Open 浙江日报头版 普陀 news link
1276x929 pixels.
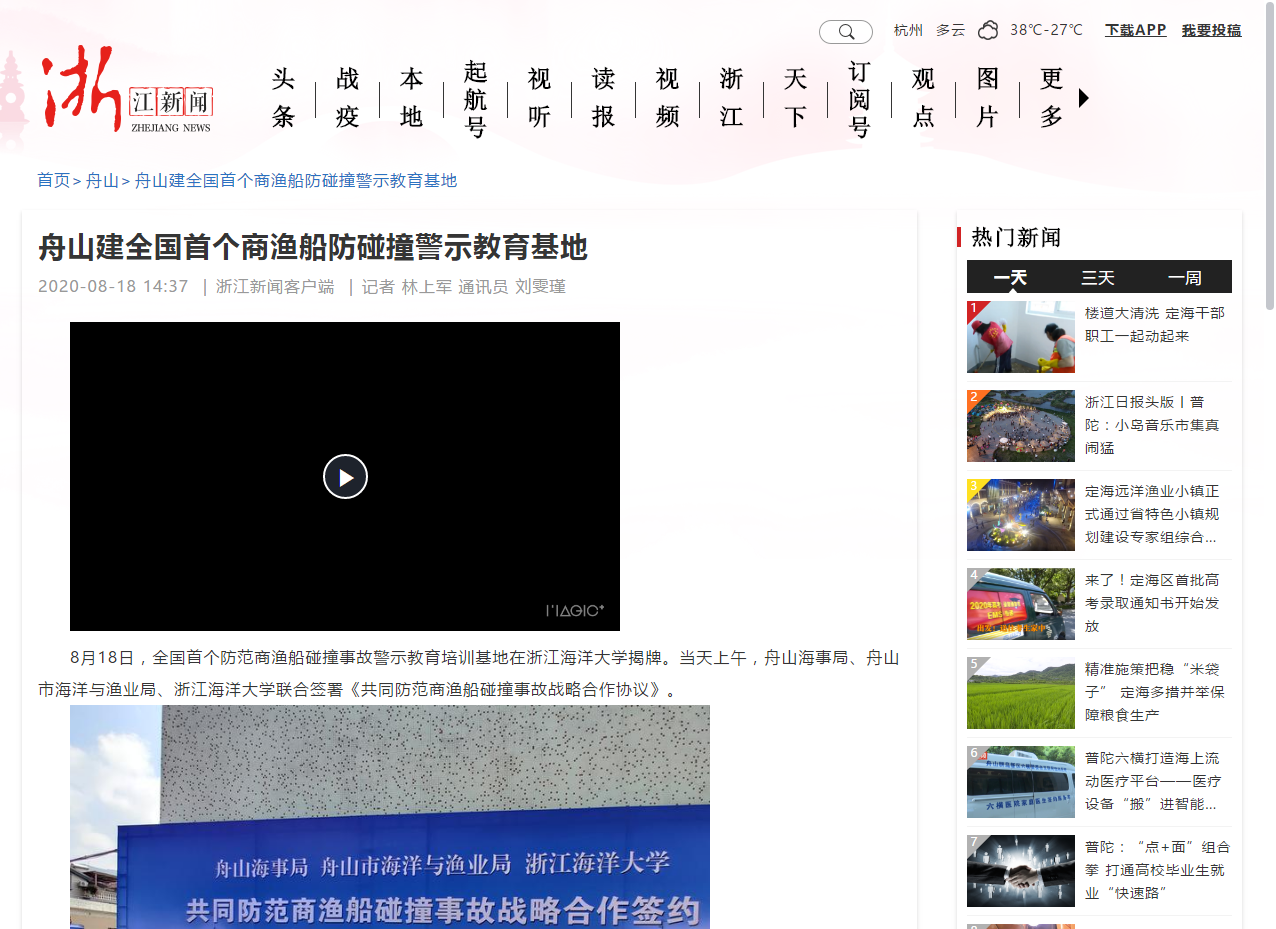[x=1153, y=425]
